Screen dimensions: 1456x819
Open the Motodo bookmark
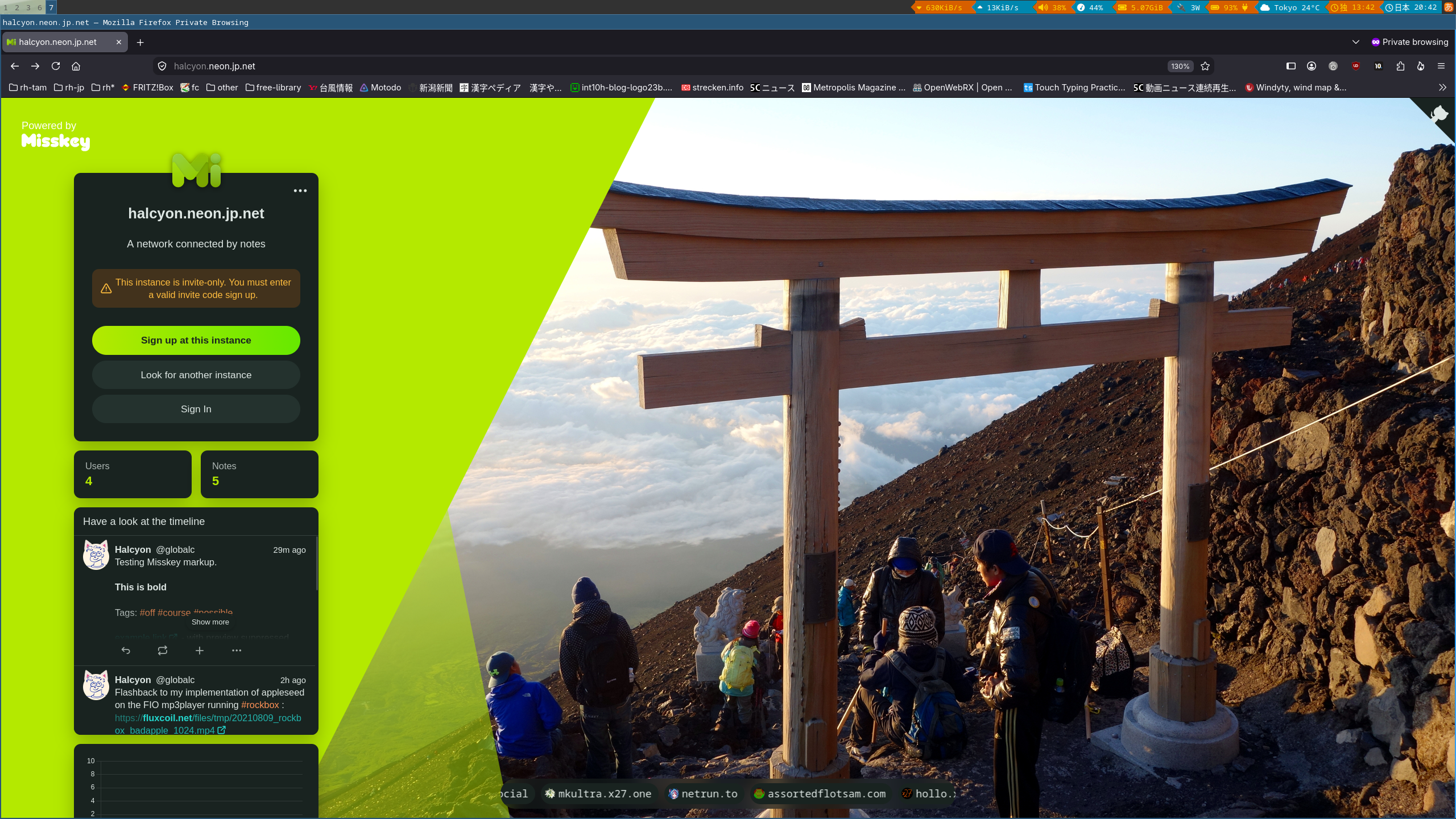click(380, 88)
